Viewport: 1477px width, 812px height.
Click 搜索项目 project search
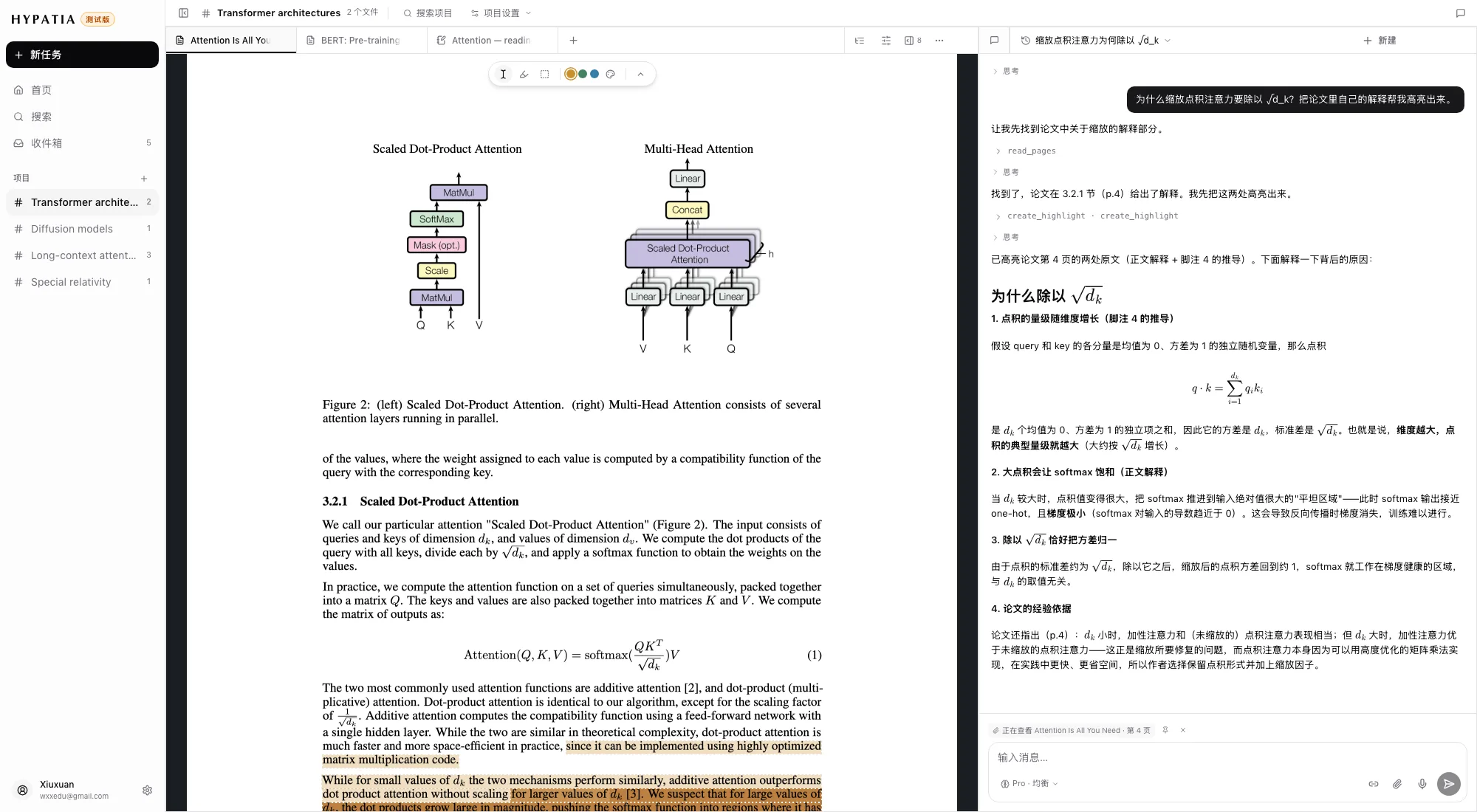(x=428, y=13)
